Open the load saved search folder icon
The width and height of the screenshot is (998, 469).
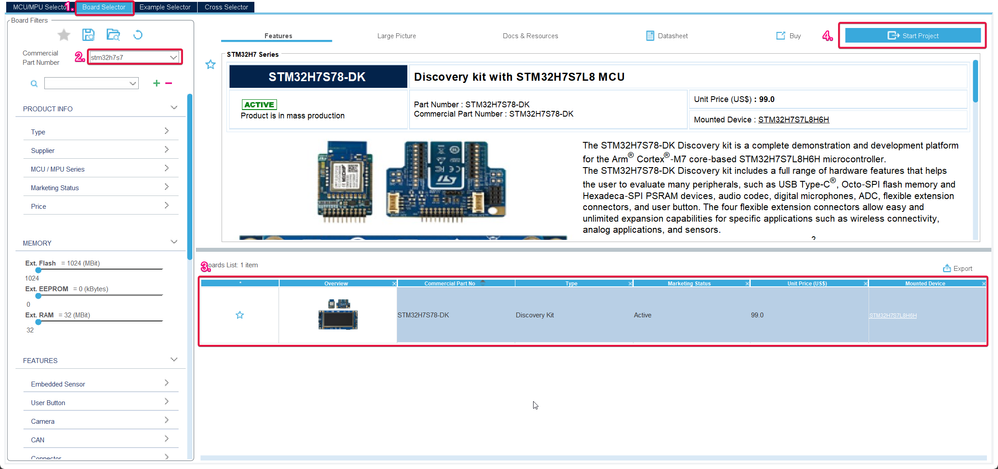113,35
